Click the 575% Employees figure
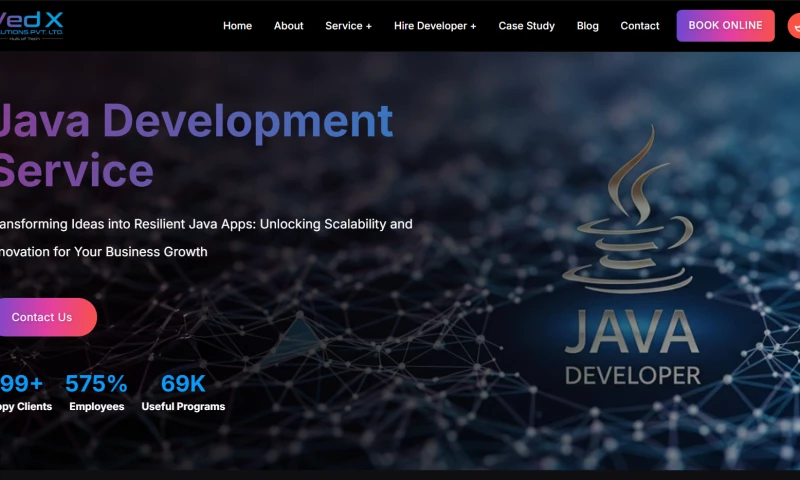This screenshot has height=480, width=800. pos(96,384)
